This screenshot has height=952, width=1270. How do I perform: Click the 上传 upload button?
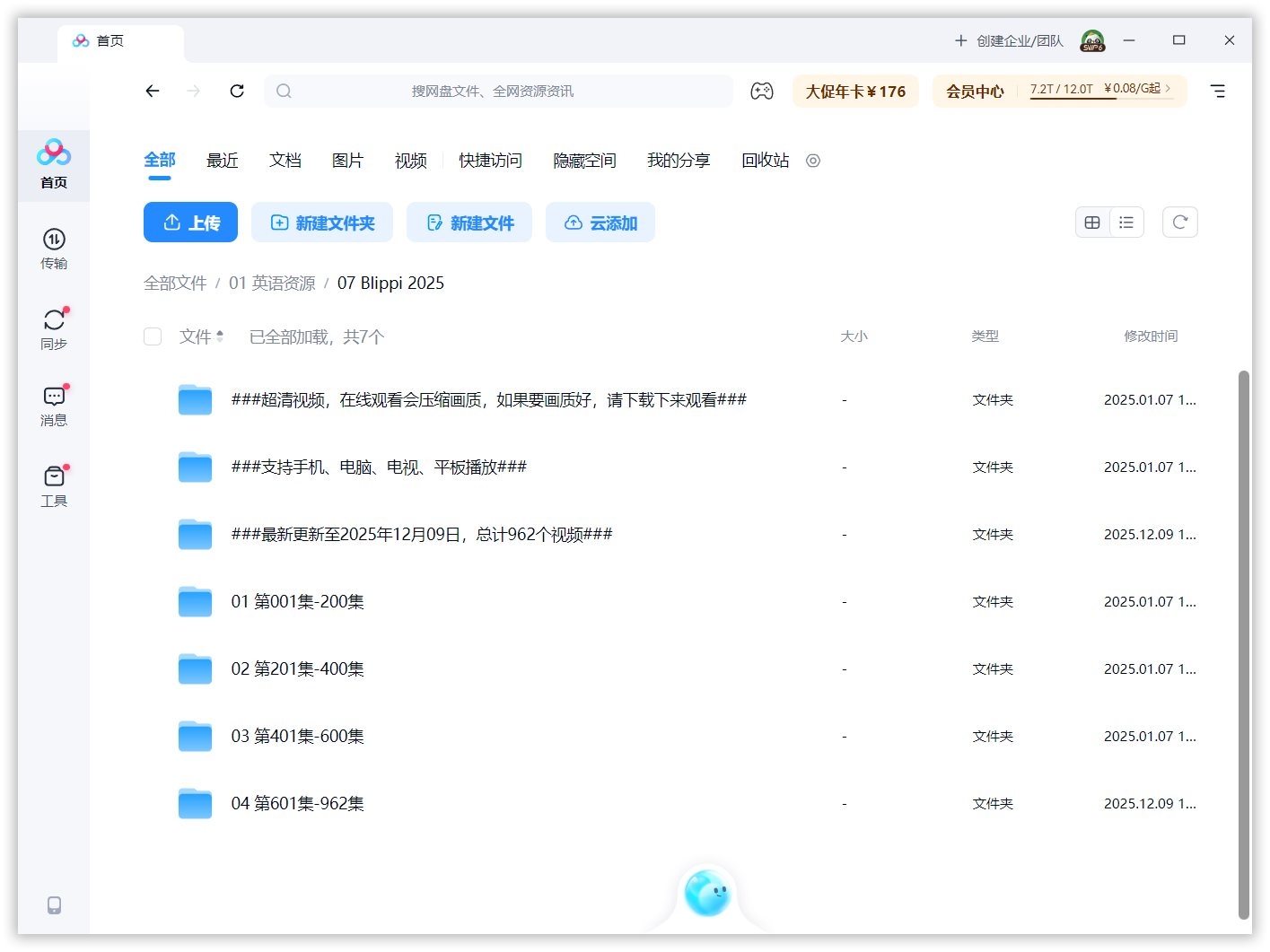[190, 223]
